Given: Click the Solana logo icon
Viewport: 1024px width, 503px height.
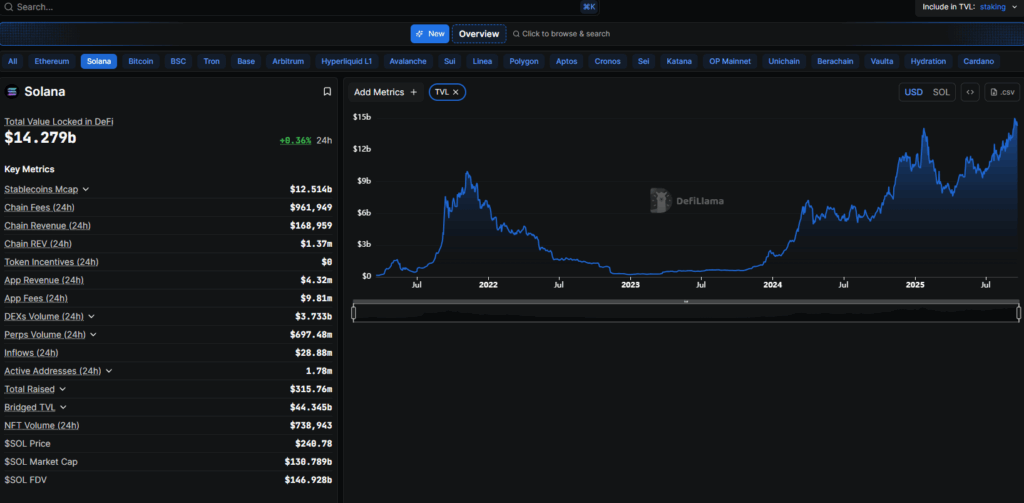Looking at the screenshot, I should click(x=12, y=91).
